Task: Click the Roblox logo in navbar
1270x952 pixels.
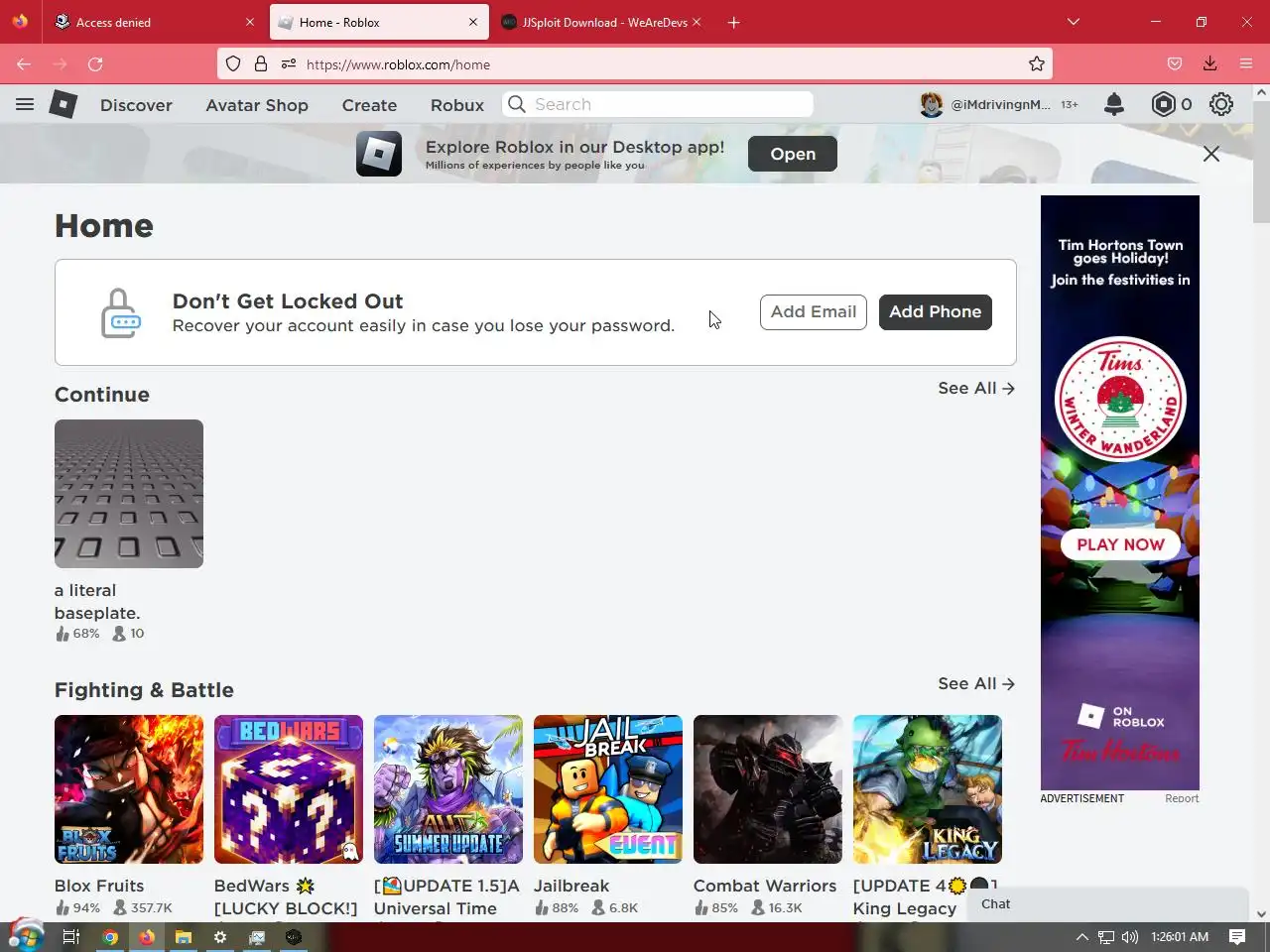Action: (x=63, y=104)
